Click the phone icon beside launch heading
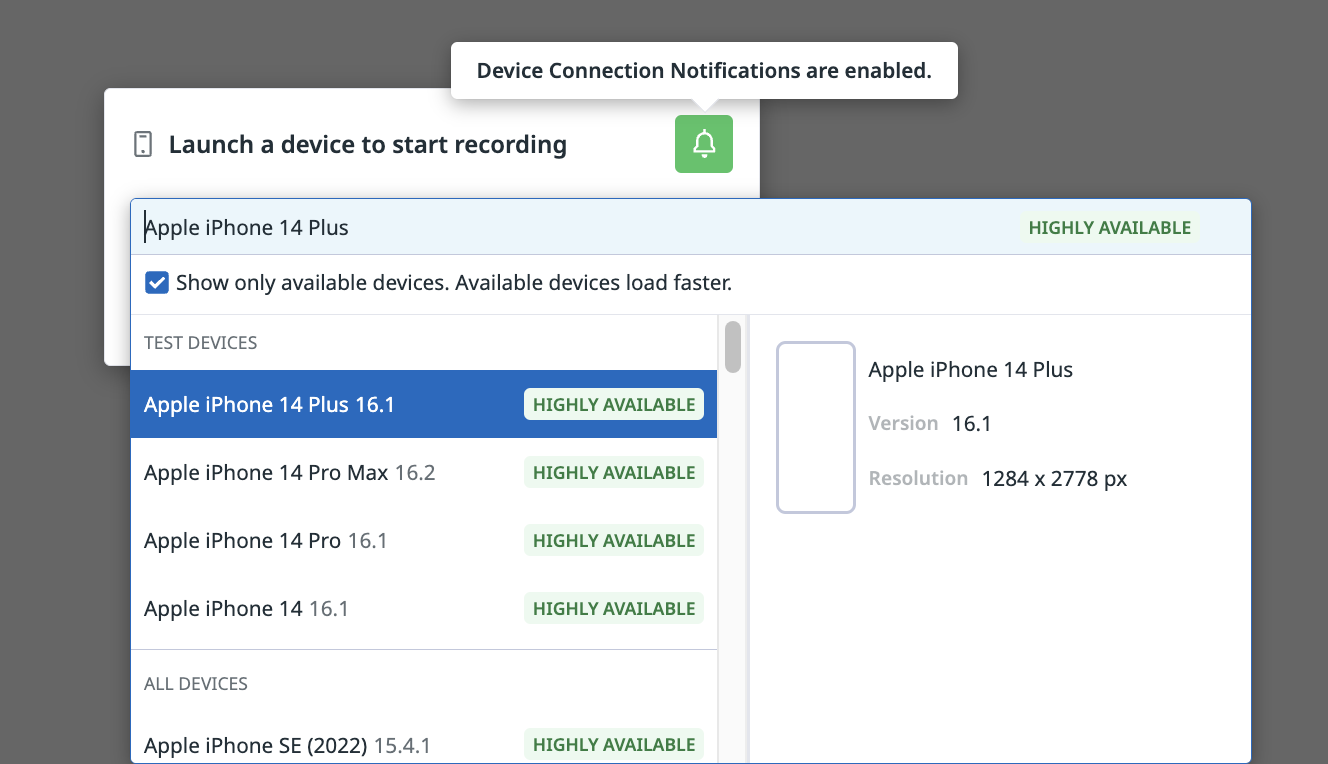This screenshot has width=1328, height=764. click(x=143, y=144)
